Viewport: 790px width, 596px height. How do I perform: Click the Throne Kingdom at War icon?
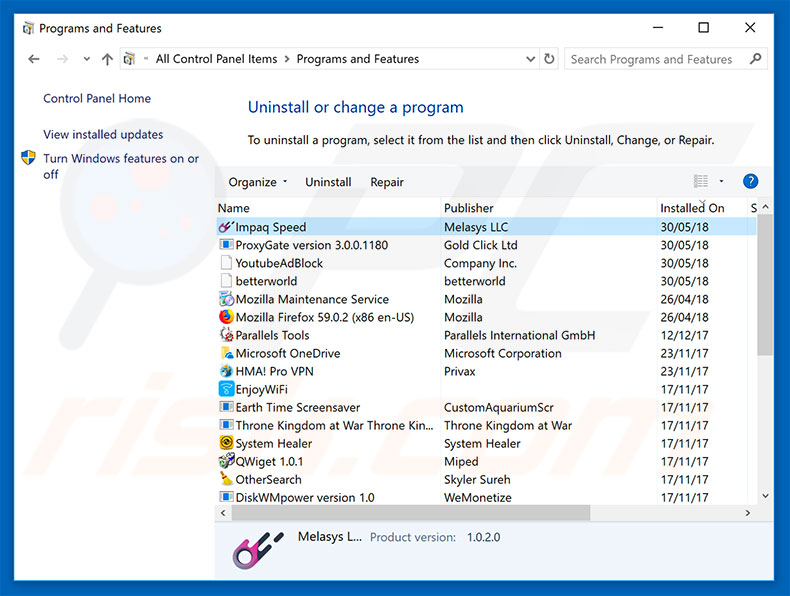pyautogui.click(x=226, y=425)
